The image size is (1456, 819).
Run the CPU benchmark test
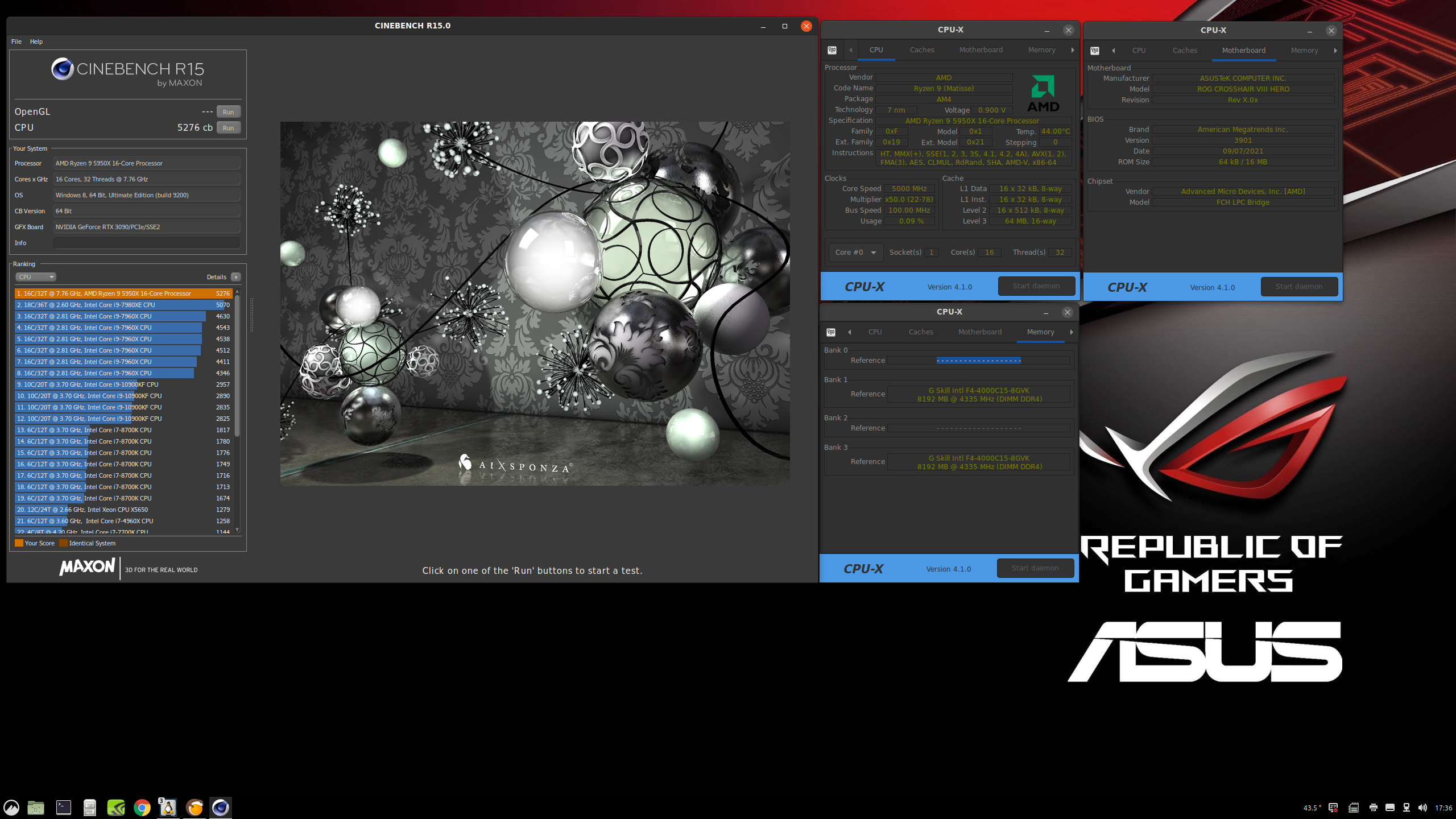(228, 128)
